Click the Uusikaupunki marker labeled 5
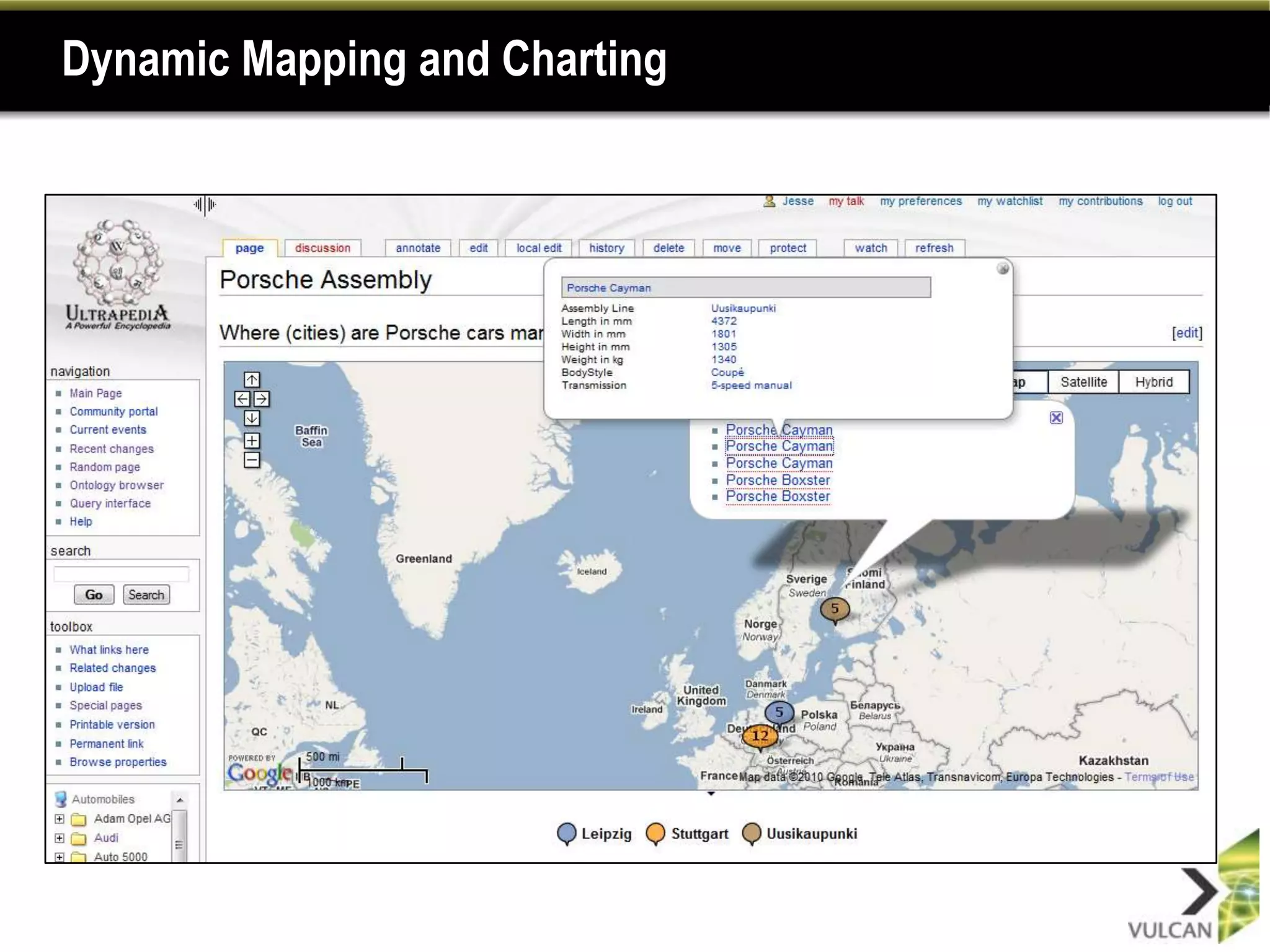Image resolution: width=1270 pixels, height=952 pixels. pos(835,609)
